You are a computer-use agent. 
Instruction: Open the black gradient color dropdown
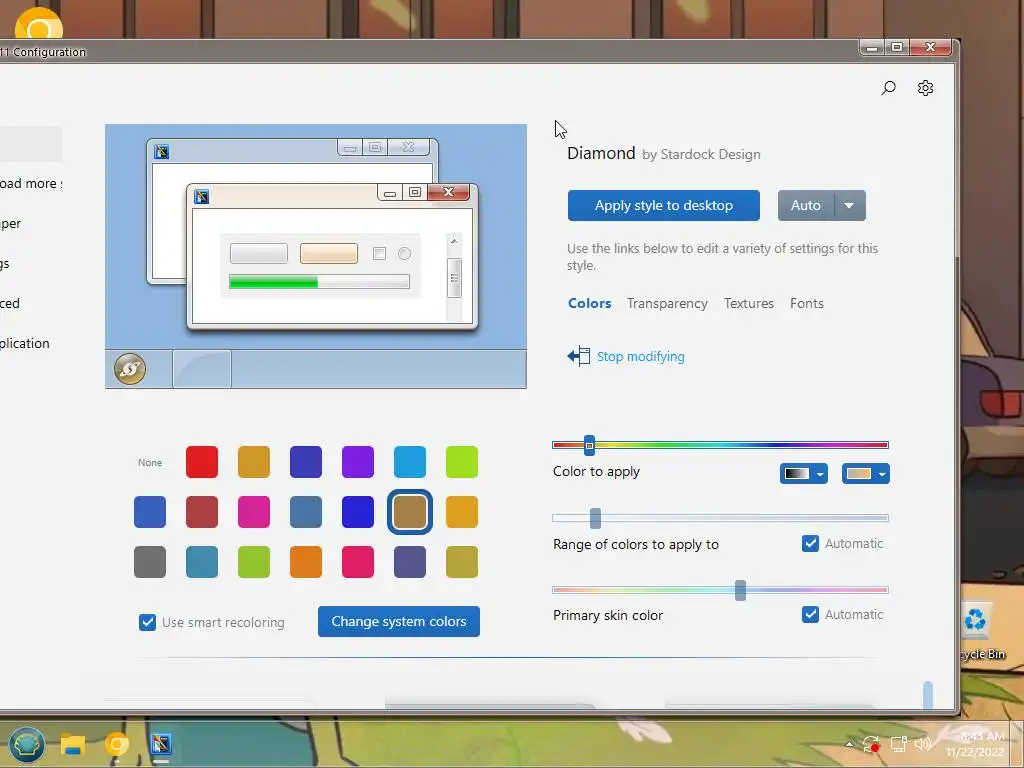click(804, 473)
